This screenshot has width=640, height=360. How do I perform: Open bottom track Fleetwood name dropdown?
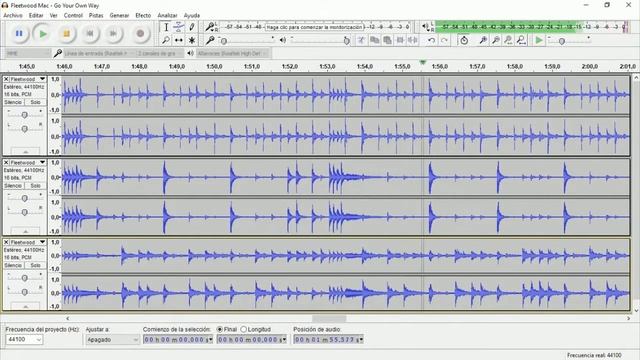pyautogui.click(x=27, y=242)
